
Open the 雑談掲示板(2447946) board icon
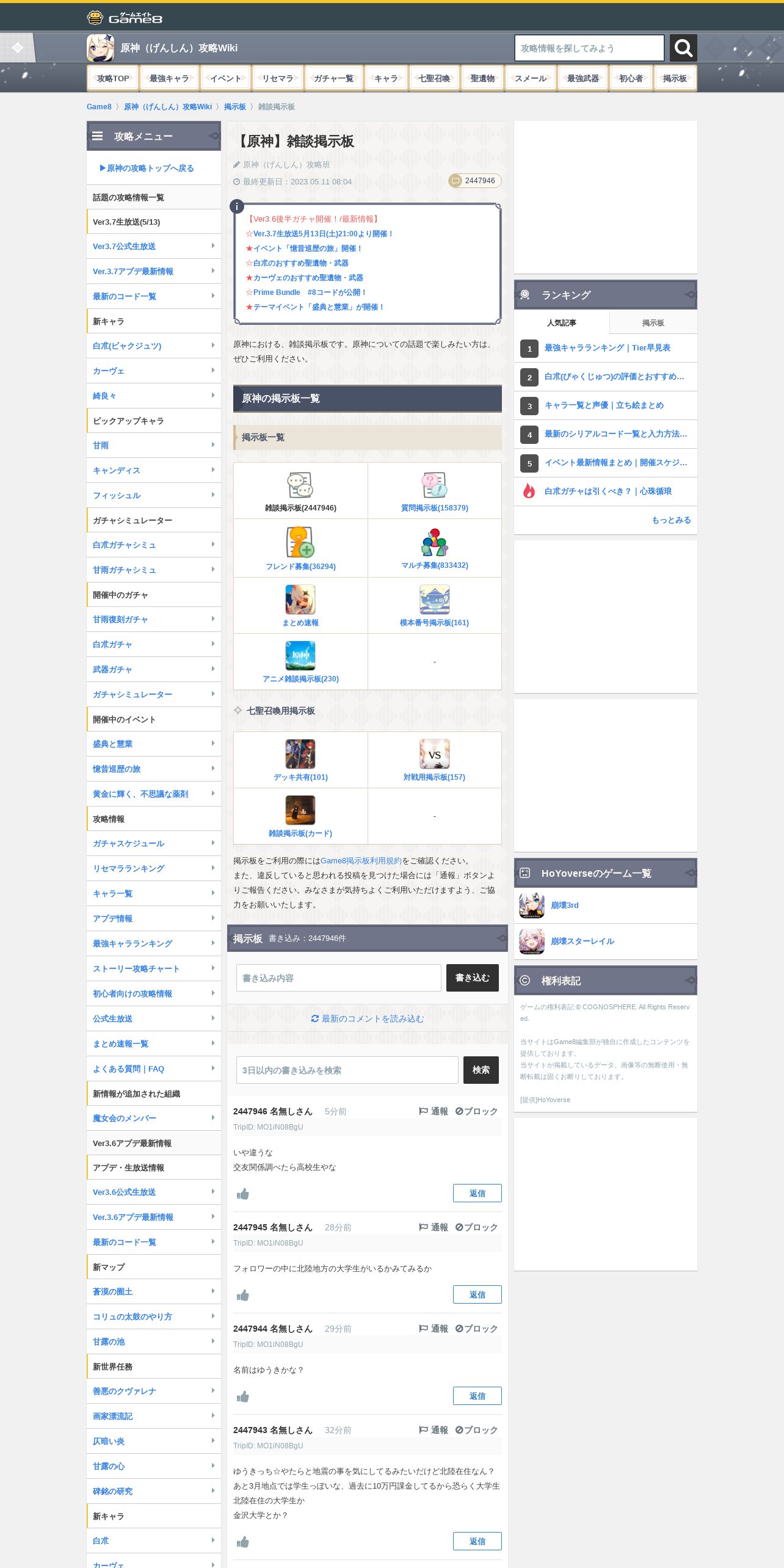(x=300, y=485)
